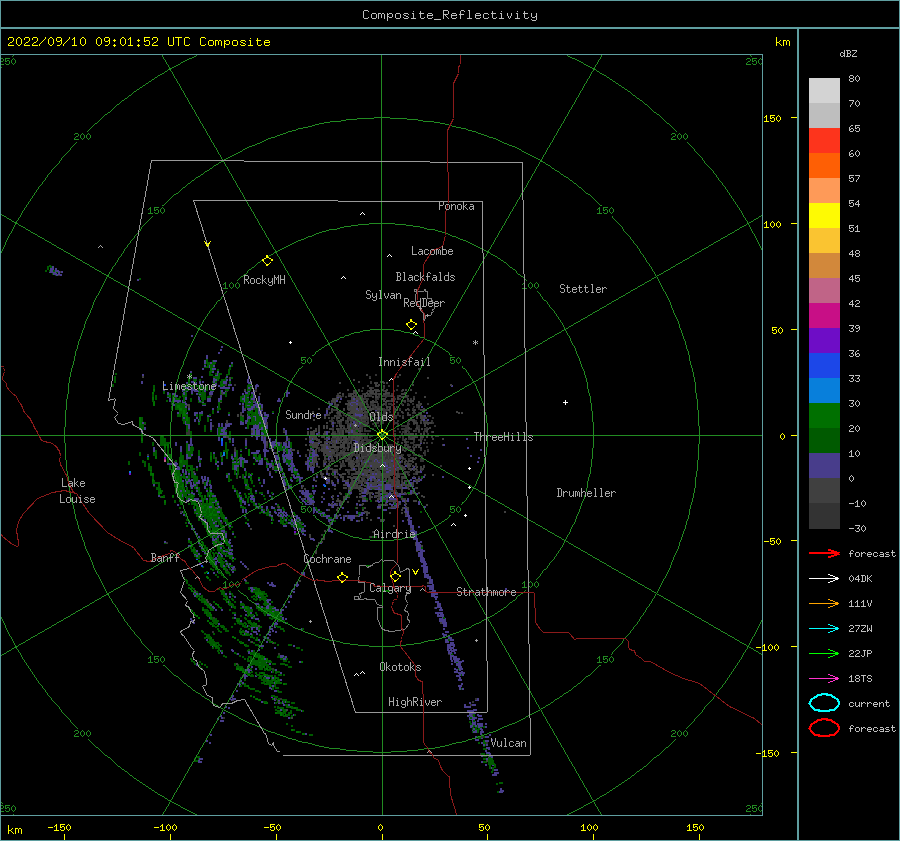Select the Blackfalds label
900x841 pixels.
tap(425, 277)
